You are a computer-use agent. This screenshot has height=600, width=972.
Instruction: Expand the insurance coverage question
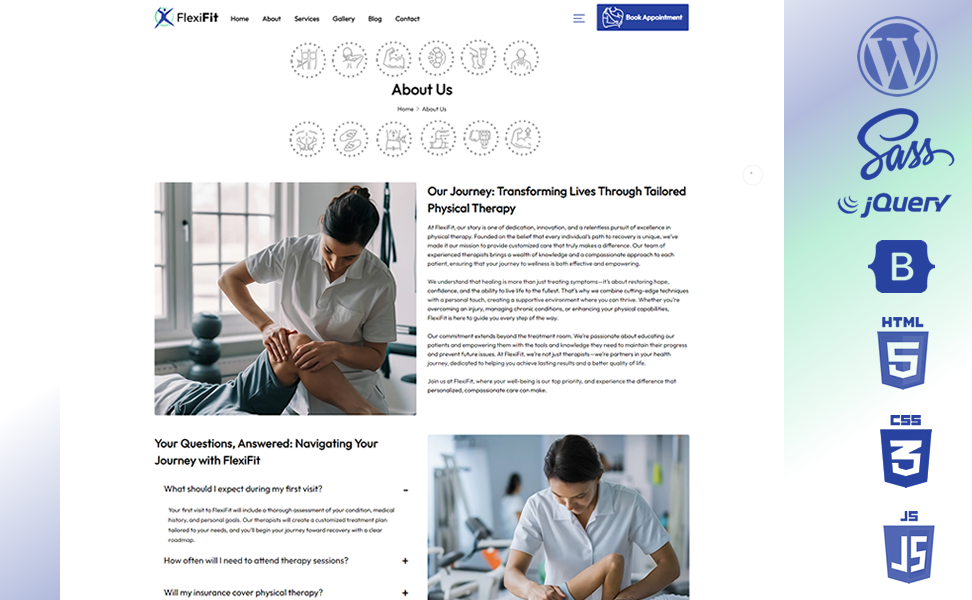(405, 593)
